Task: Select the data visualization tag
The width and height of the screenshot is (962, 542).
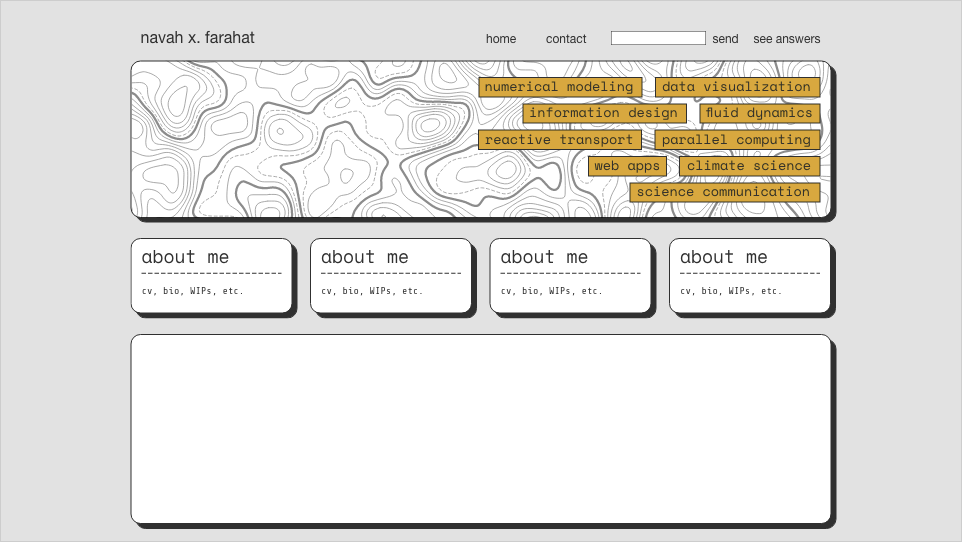Action: pos(736,87)
